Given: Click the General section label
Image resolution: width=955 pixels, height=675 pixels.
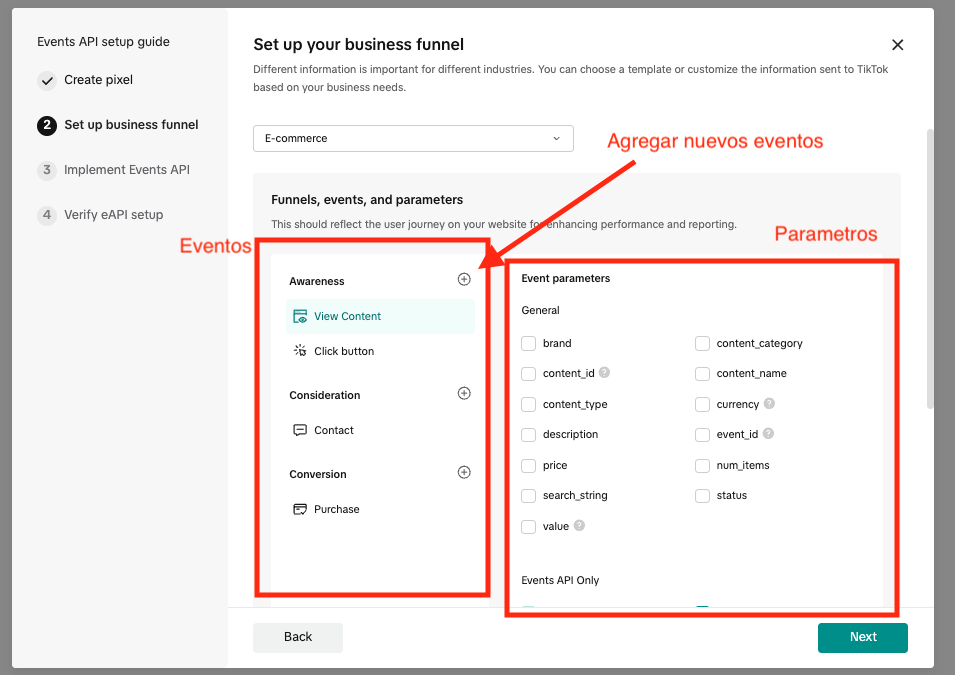Looking at the screenshot, I should 540,311.
